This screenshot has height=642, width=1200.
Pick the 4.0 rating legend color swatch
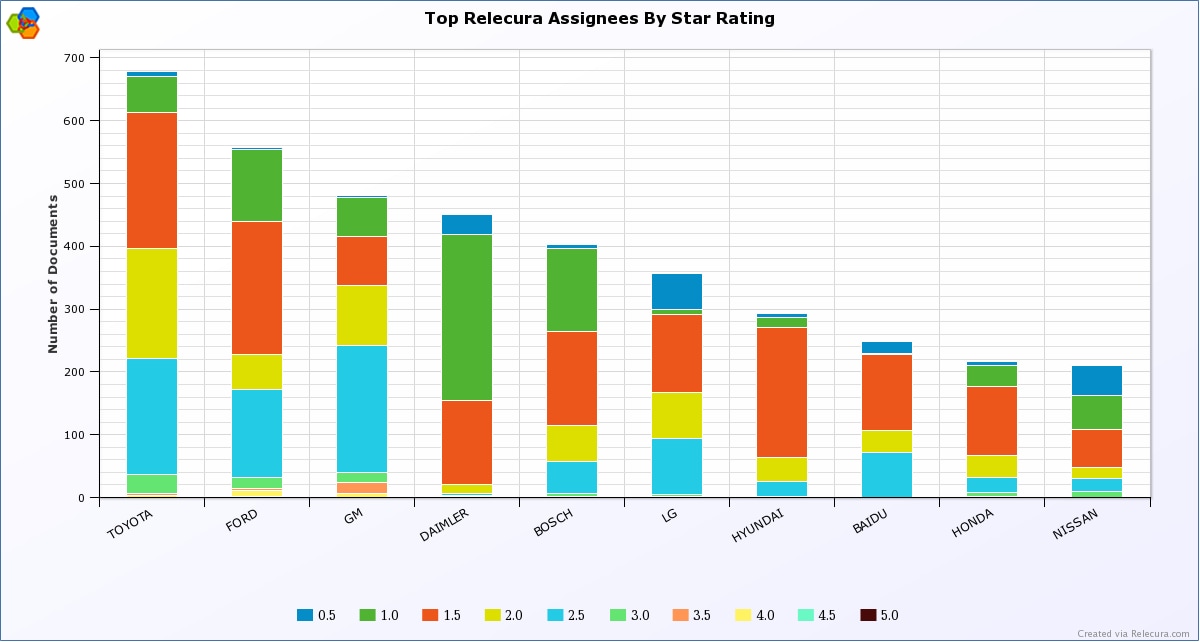click(744, 615)
